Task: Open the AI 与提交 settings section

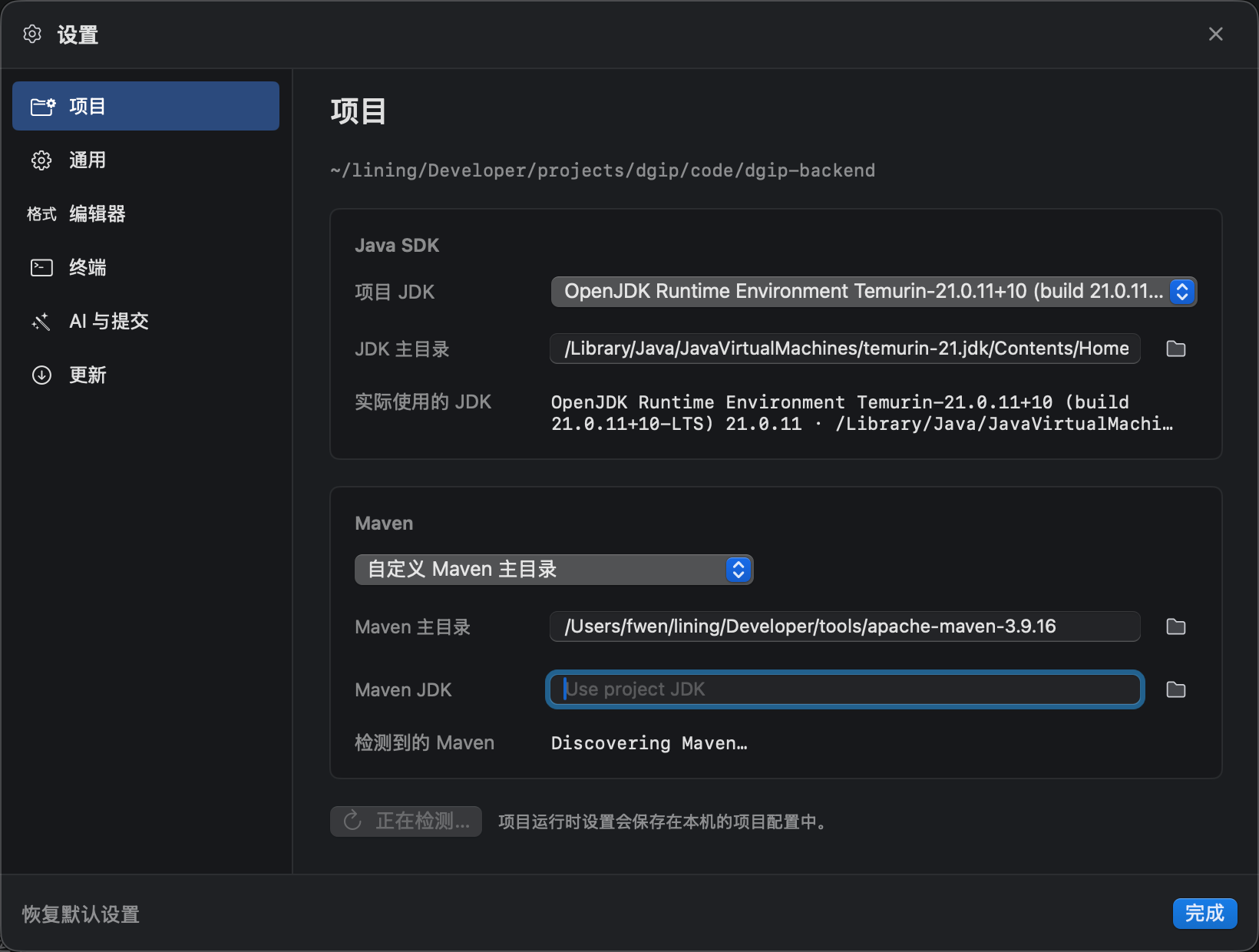Action: [146, 321]
